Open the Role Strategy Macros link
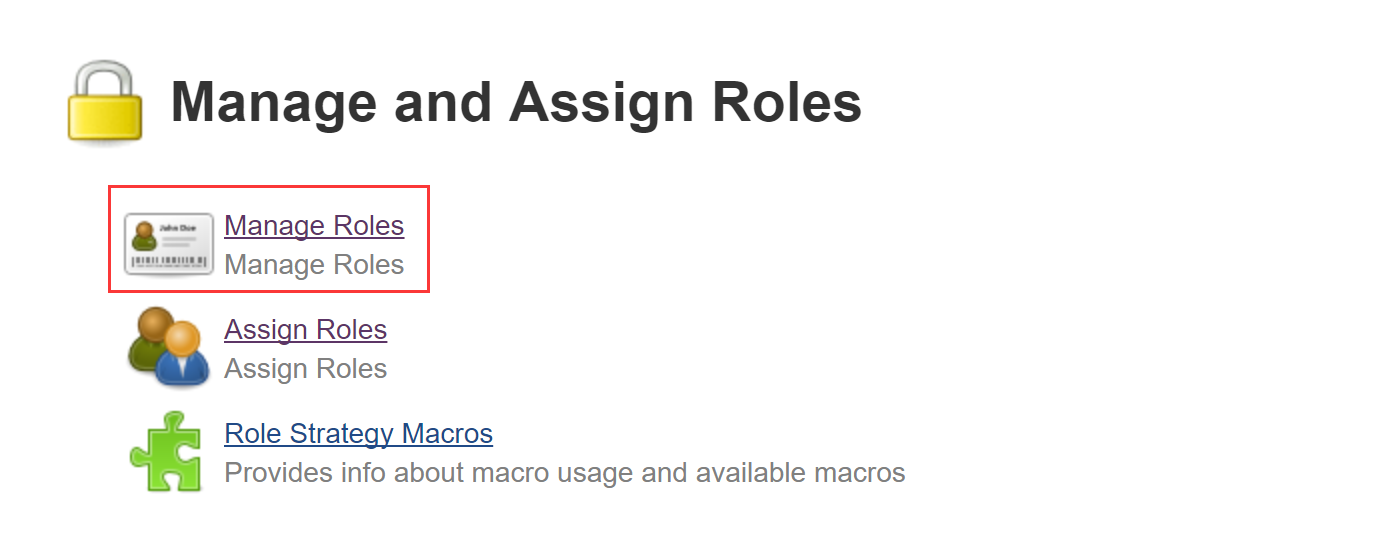 (358, 434)
